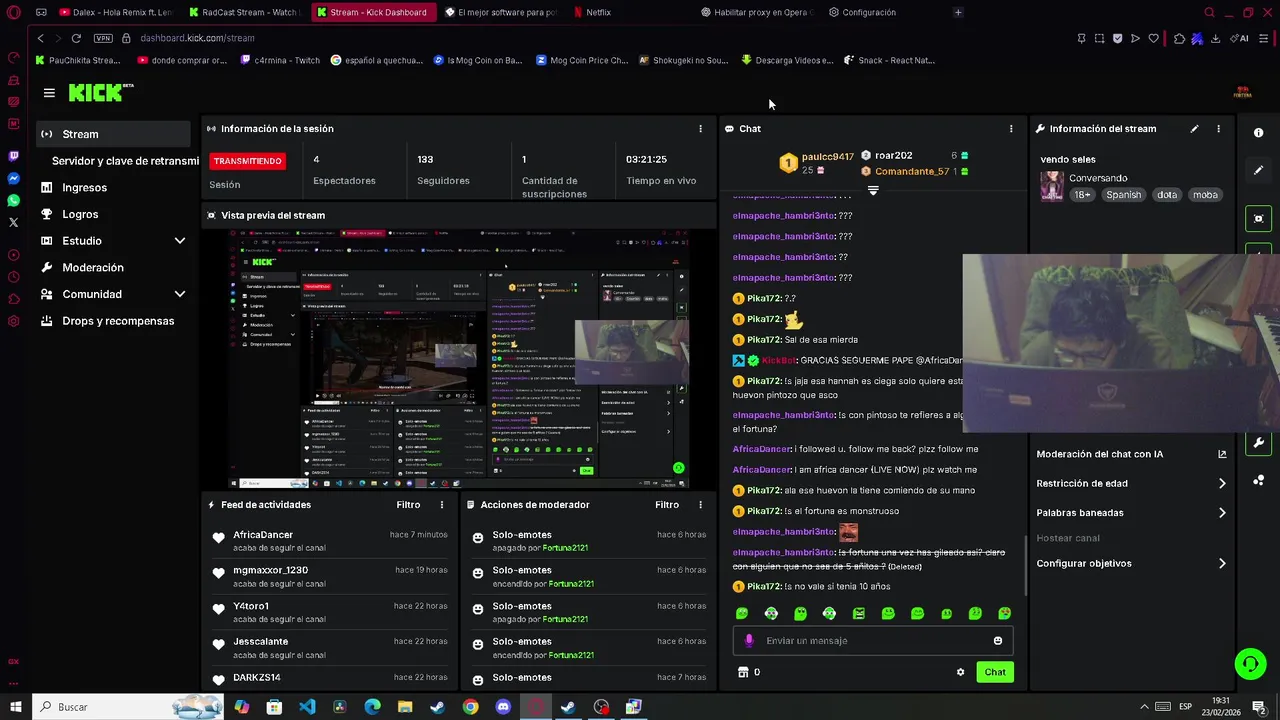Open Twitch in Opera sidebar

13,156
